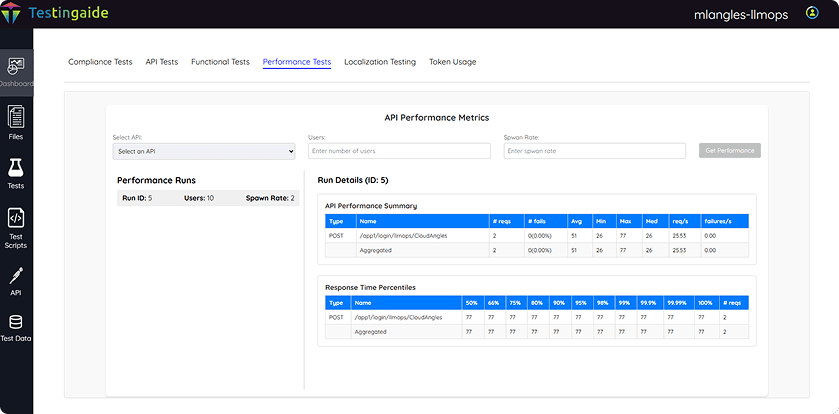The height and width of the screenshot is (414, 839).
Task: Focus the number of users field
Action: (399, 151)
